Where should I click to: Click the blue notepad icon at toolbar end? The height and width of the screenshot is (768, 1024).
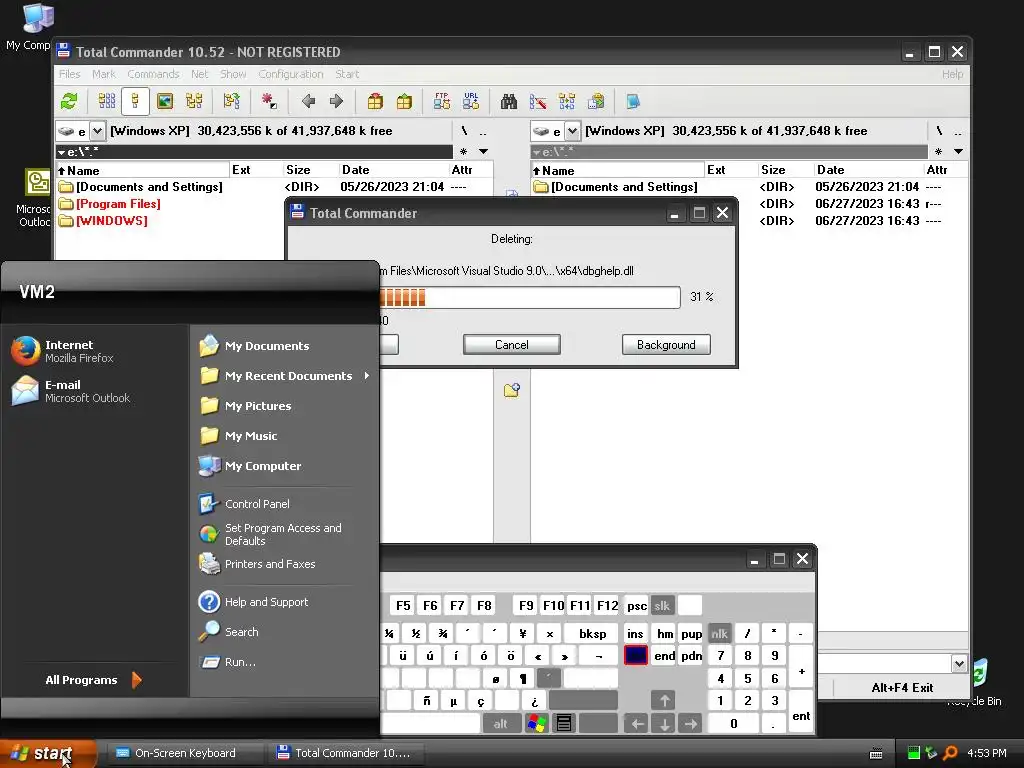point(633,101)
